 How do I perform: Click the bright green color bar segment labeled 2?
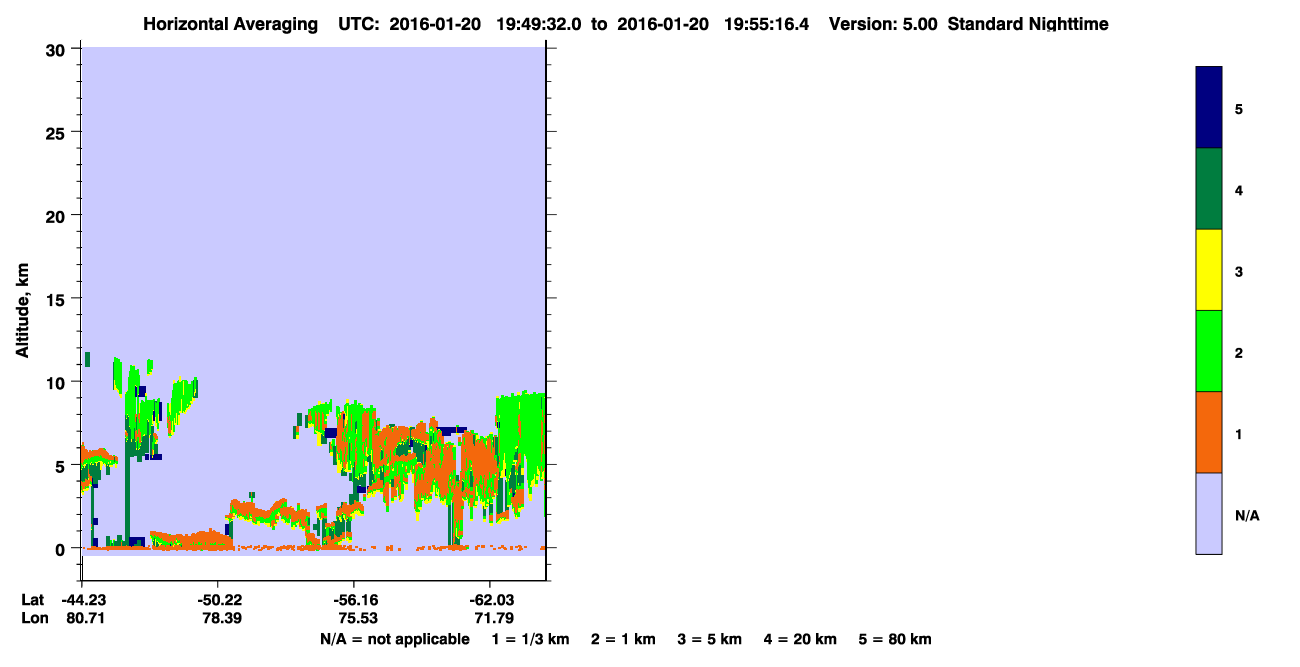tap(1209, 351)
